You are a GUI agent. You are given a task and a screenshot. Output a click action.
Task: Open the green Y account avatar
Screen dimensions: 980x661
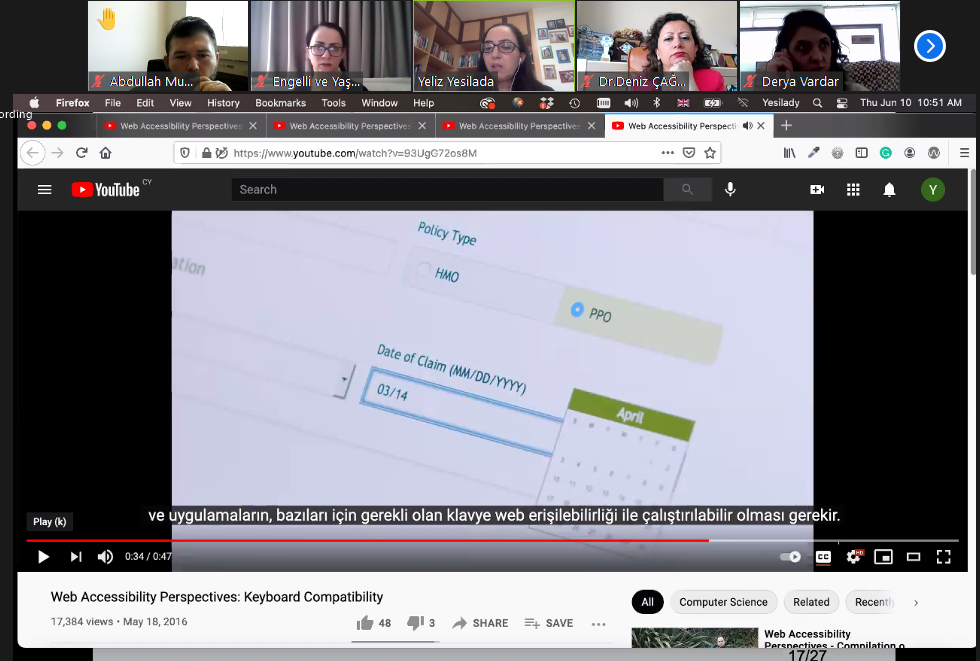(932, 189)
